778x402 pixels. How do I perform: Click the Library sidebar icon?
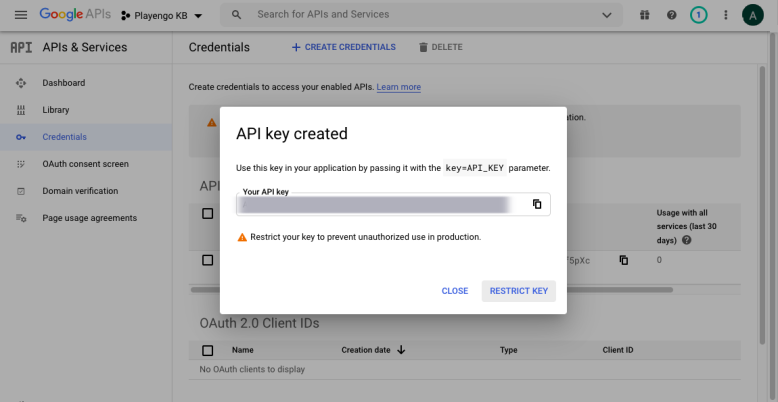point(21,110)
